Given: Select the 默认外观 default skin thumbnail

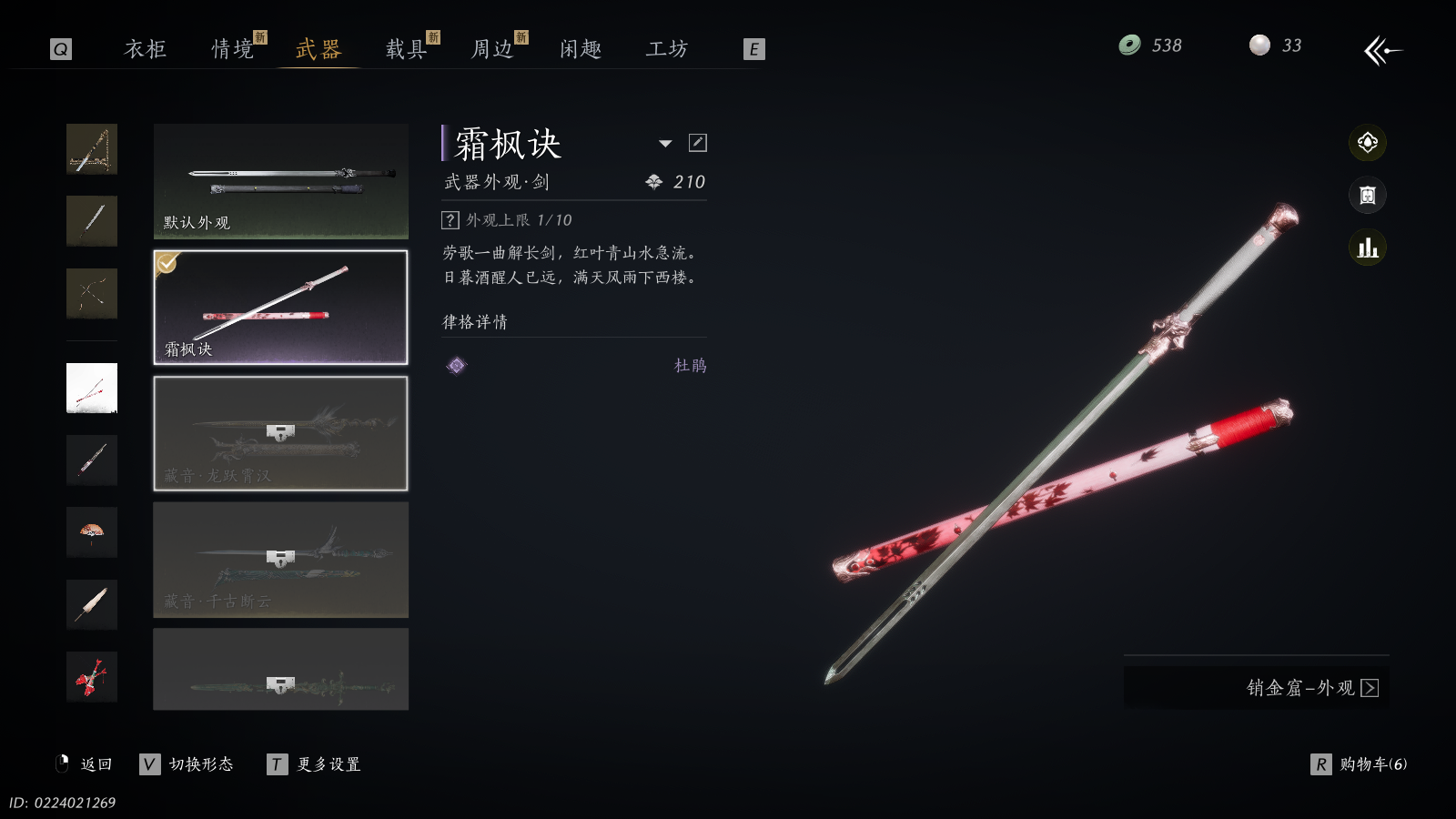Looking at the screenshot, I should [281, 182].
